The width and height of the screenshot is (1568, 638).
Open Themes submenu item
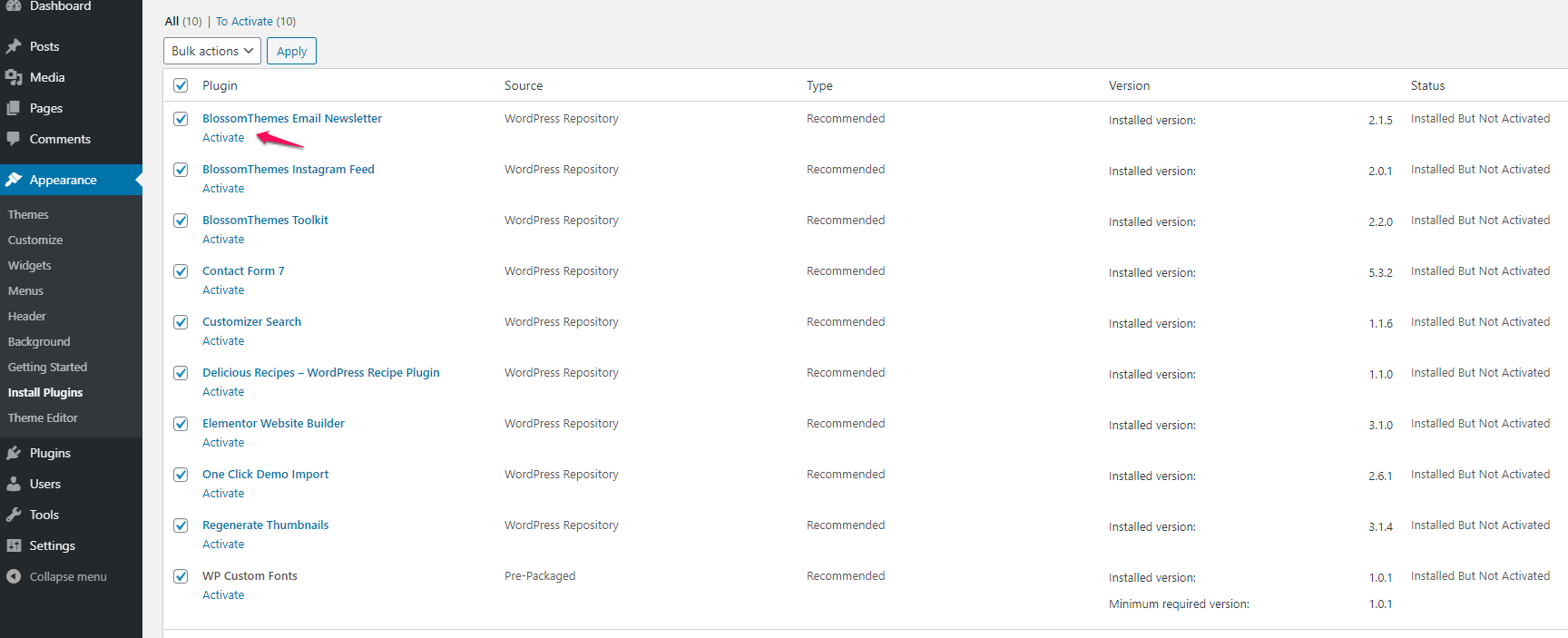point(28,214)
